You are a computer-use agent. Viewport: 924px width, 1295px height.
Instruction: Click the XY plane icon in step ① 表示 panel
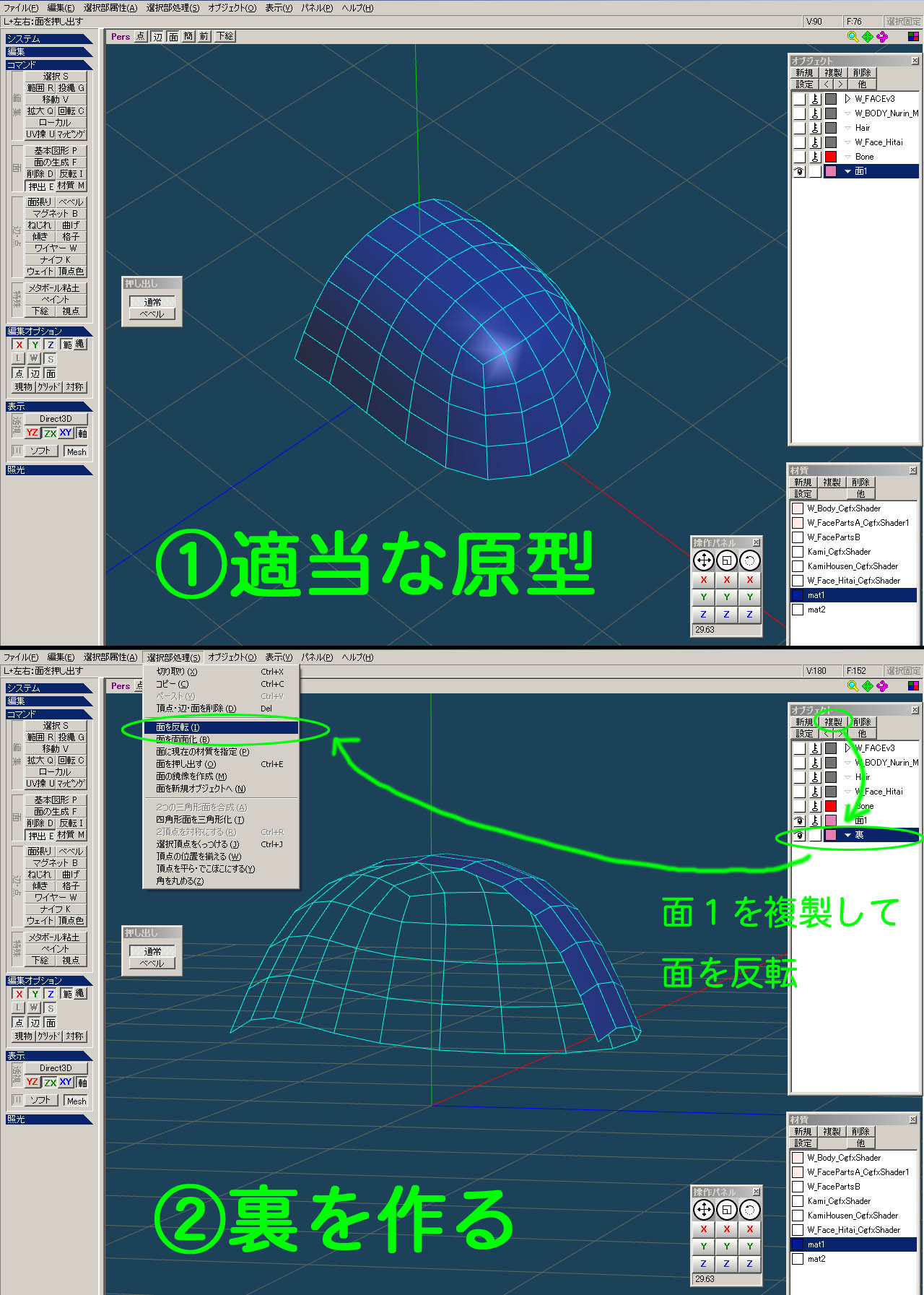pyautogui.click(x=66, y=433)
